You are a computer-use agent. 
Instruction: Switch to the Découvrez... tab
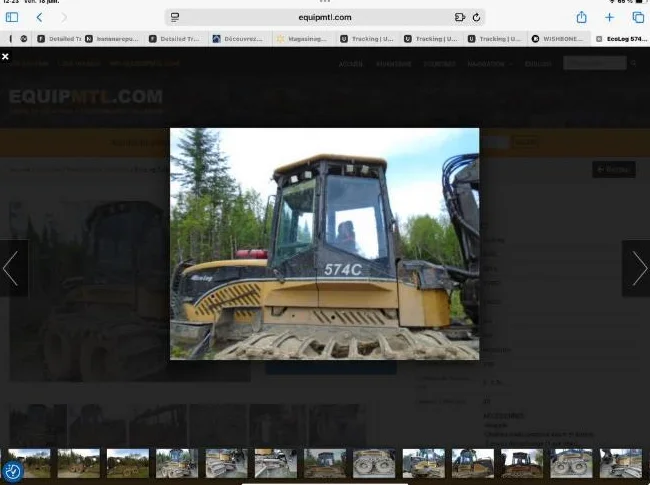pyautogui.click(x=240, y=39)
